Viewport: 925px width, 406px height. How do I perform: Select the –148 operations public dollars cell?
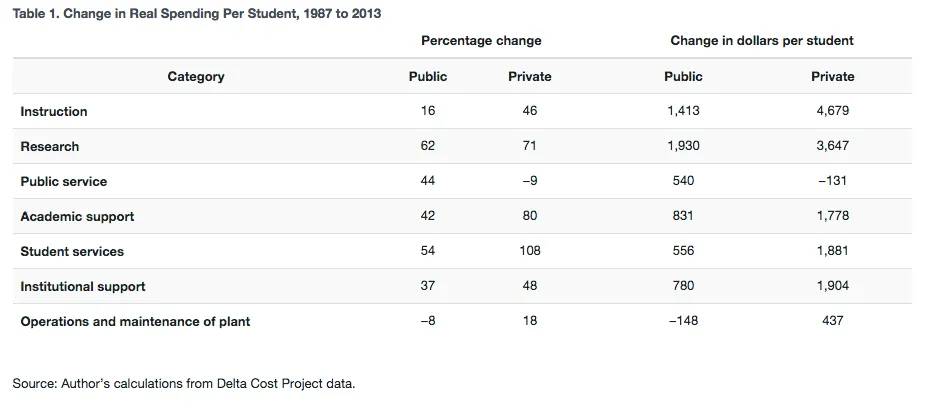pyautogui.click(x=683, y=320)
